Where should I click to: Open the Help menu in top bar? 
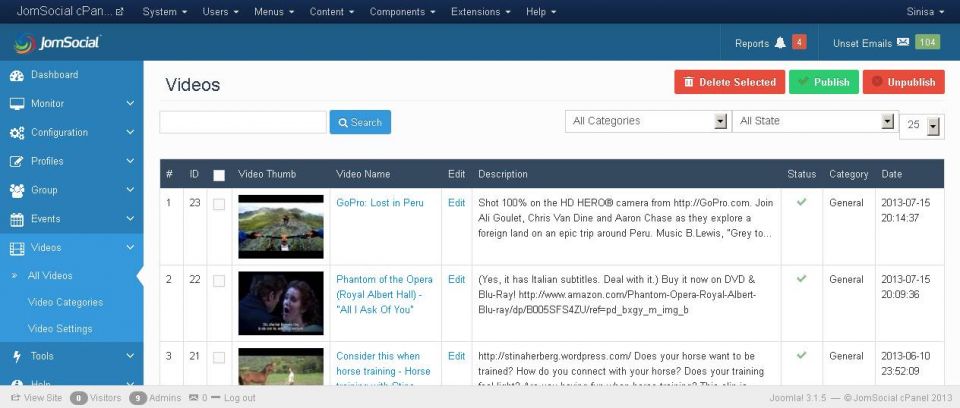541,12
